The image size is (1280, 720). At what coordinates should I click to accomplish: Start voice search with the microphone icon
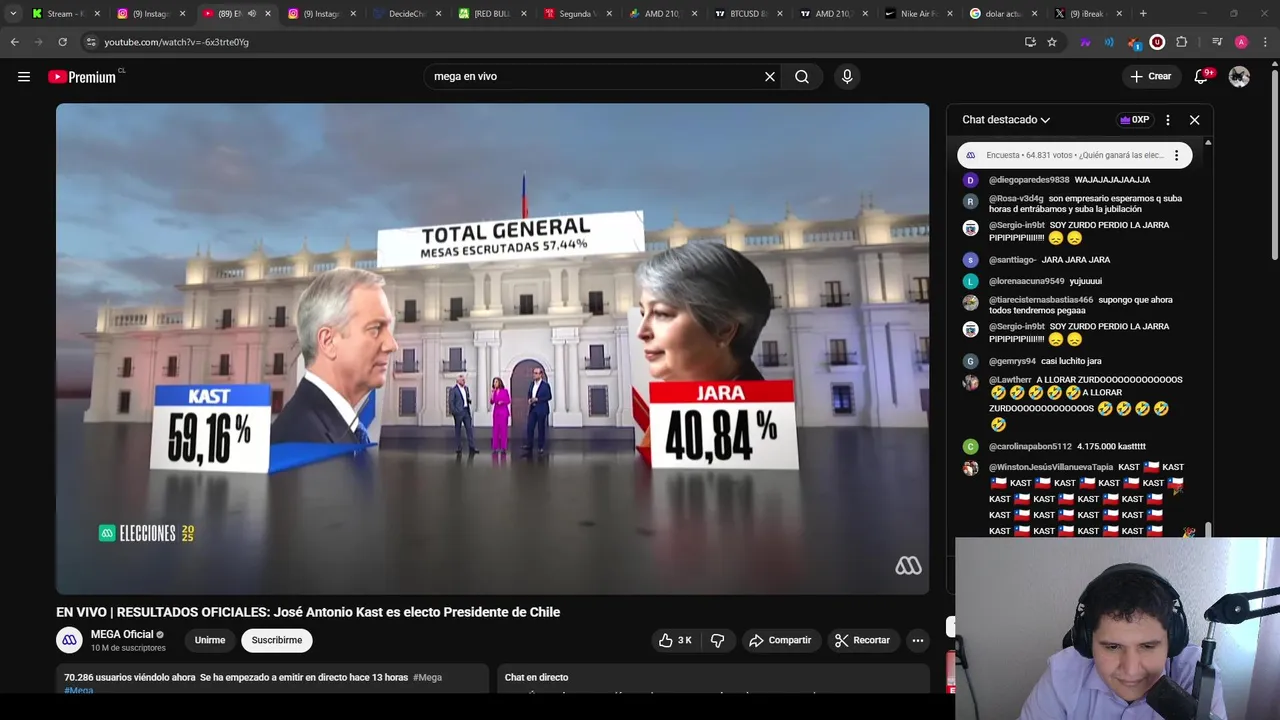coord(847,76)
